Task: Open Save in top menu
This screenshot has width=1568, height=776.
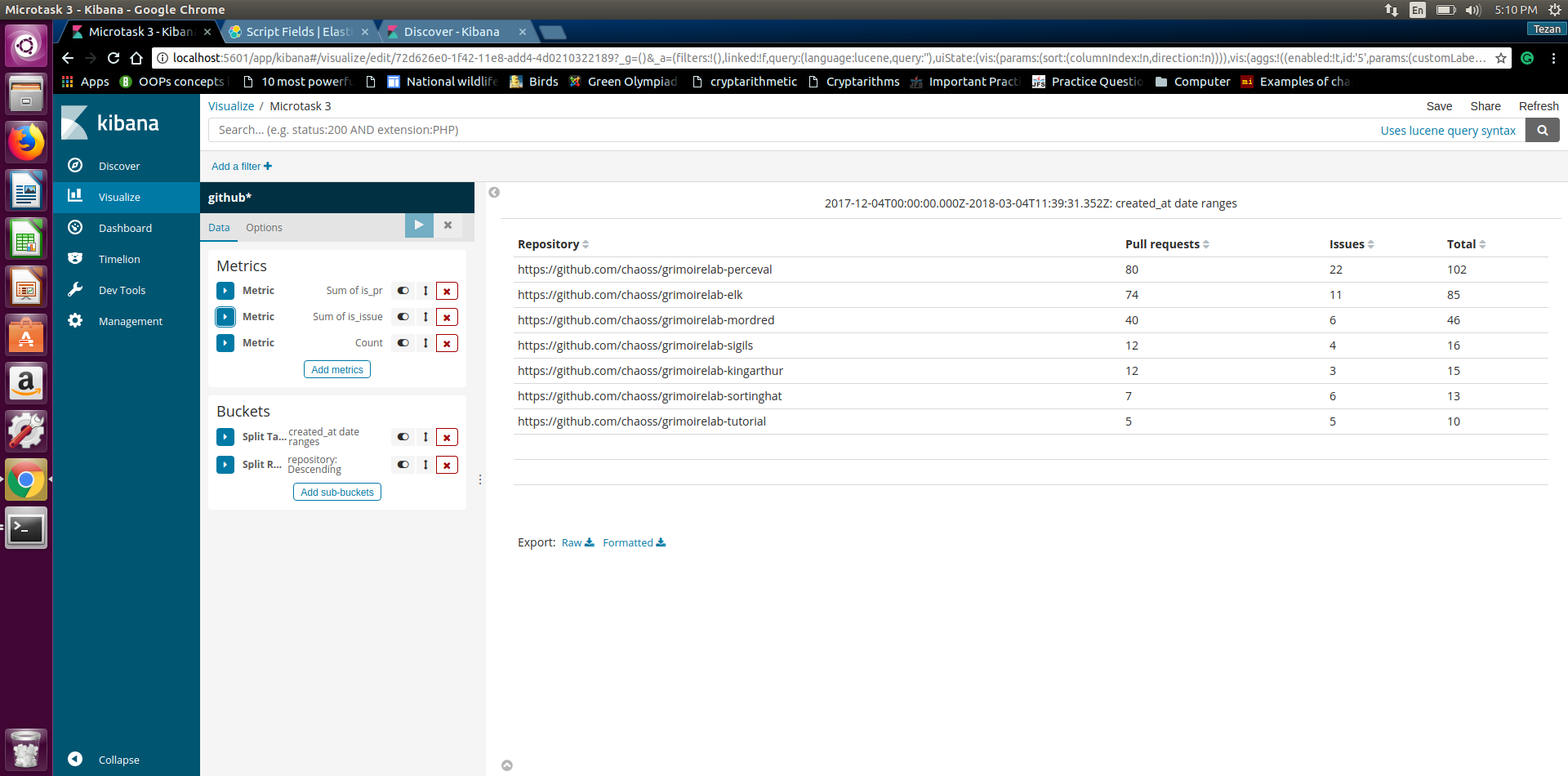Action: 1439,106
